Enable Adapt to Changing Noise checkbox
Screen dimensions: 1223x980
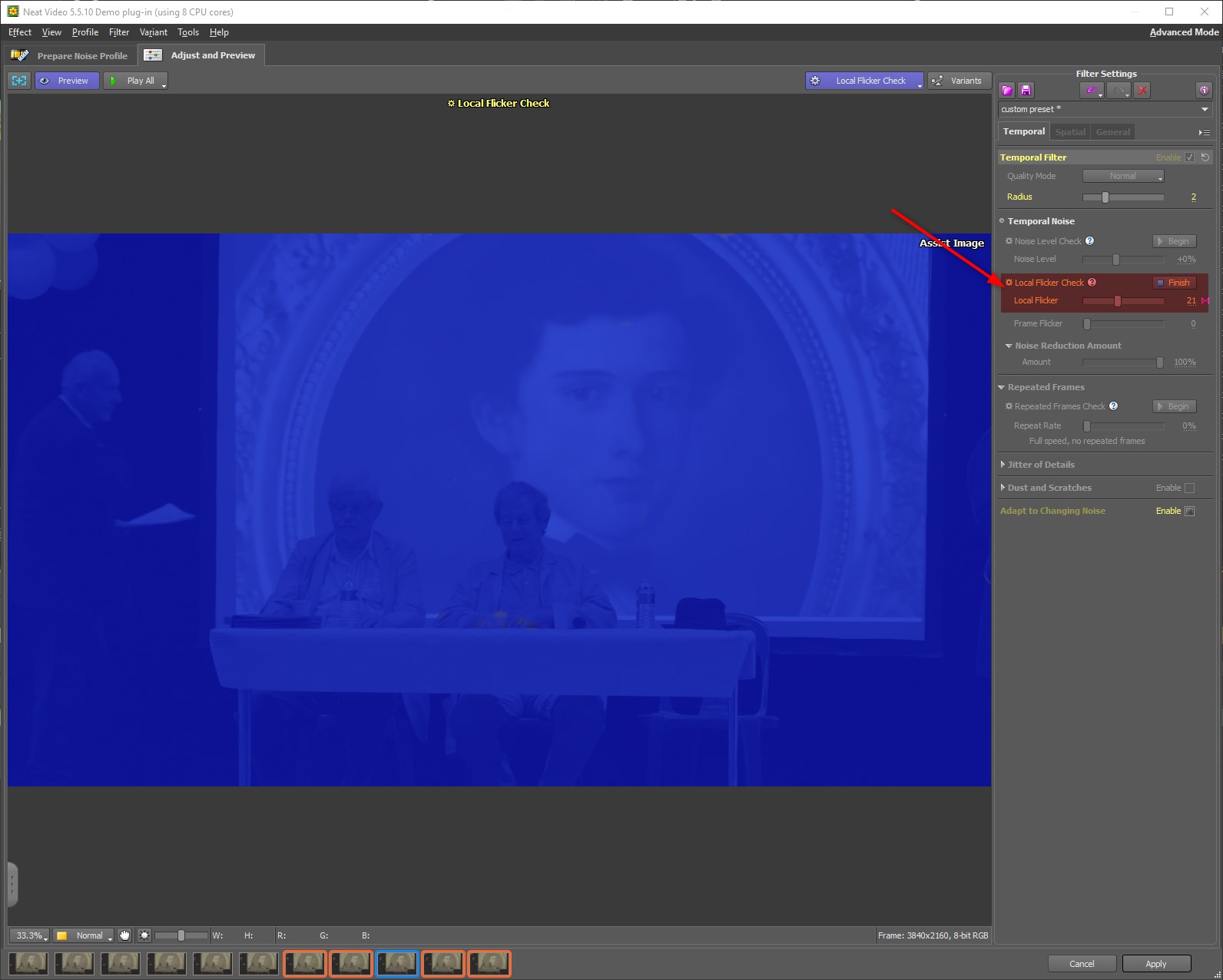[x=1189, y=511]
